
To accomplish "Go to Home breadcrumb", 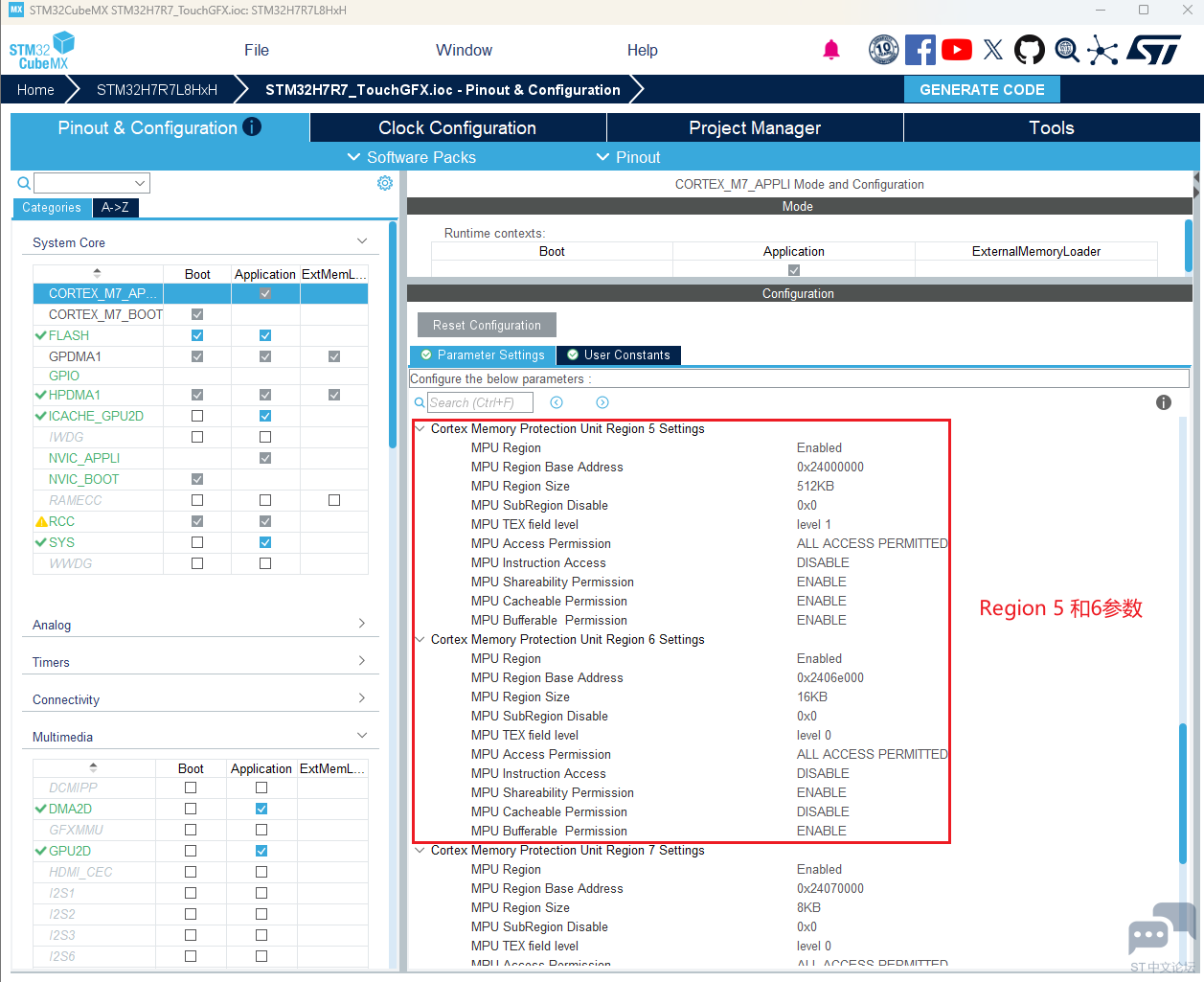I will 35,89.
